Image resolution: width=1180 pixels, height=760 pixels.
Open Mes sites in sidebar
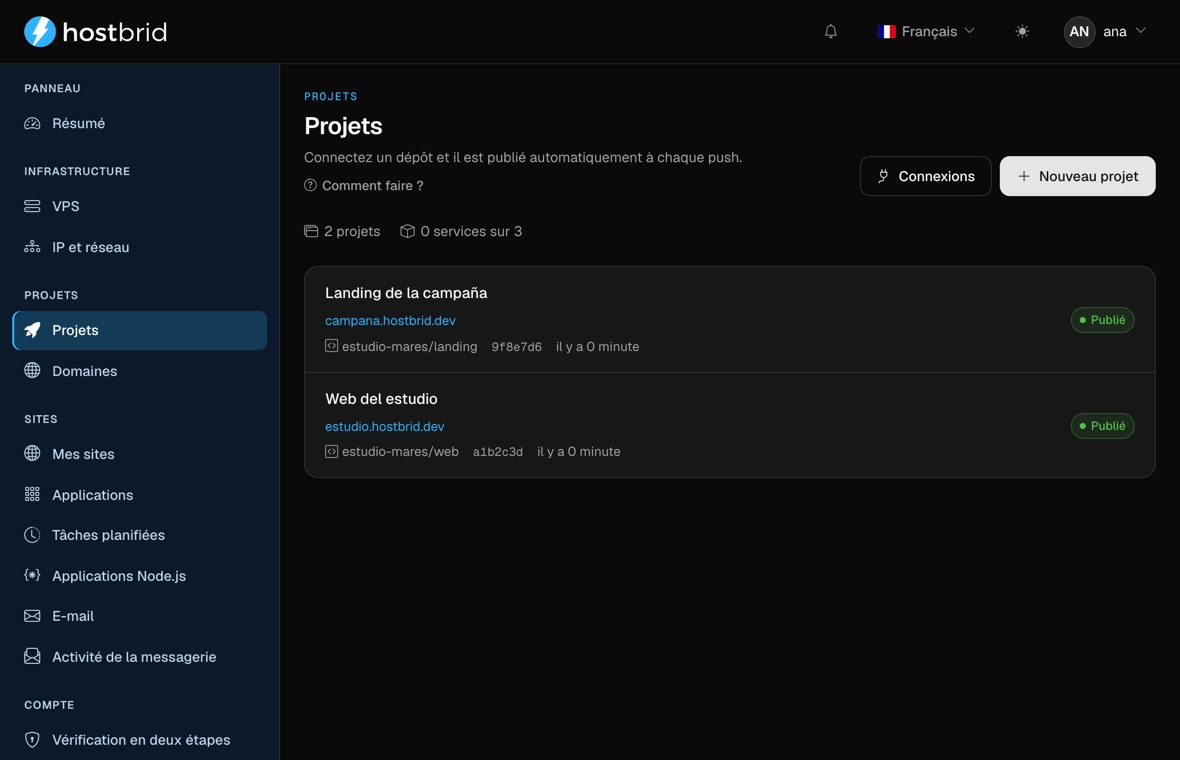point(140,454)
